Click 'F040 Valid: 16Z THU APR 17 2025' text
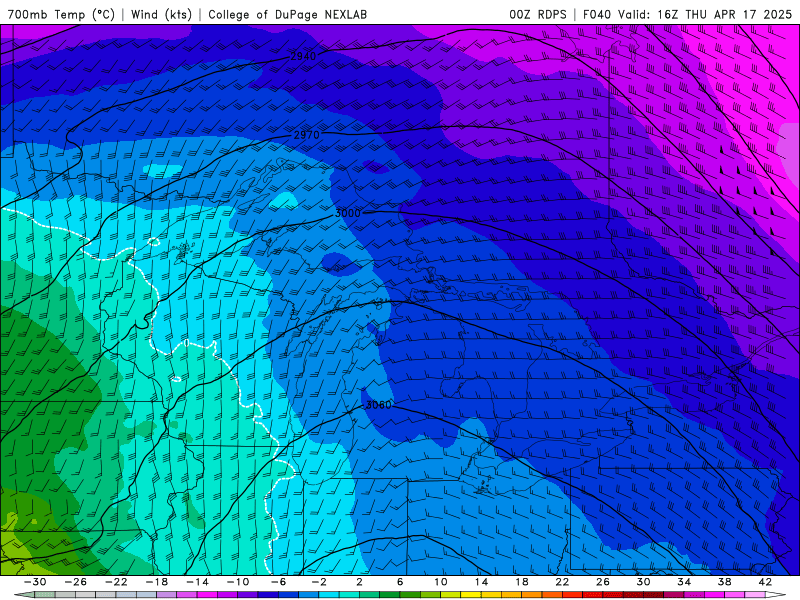 pos(687,14)
